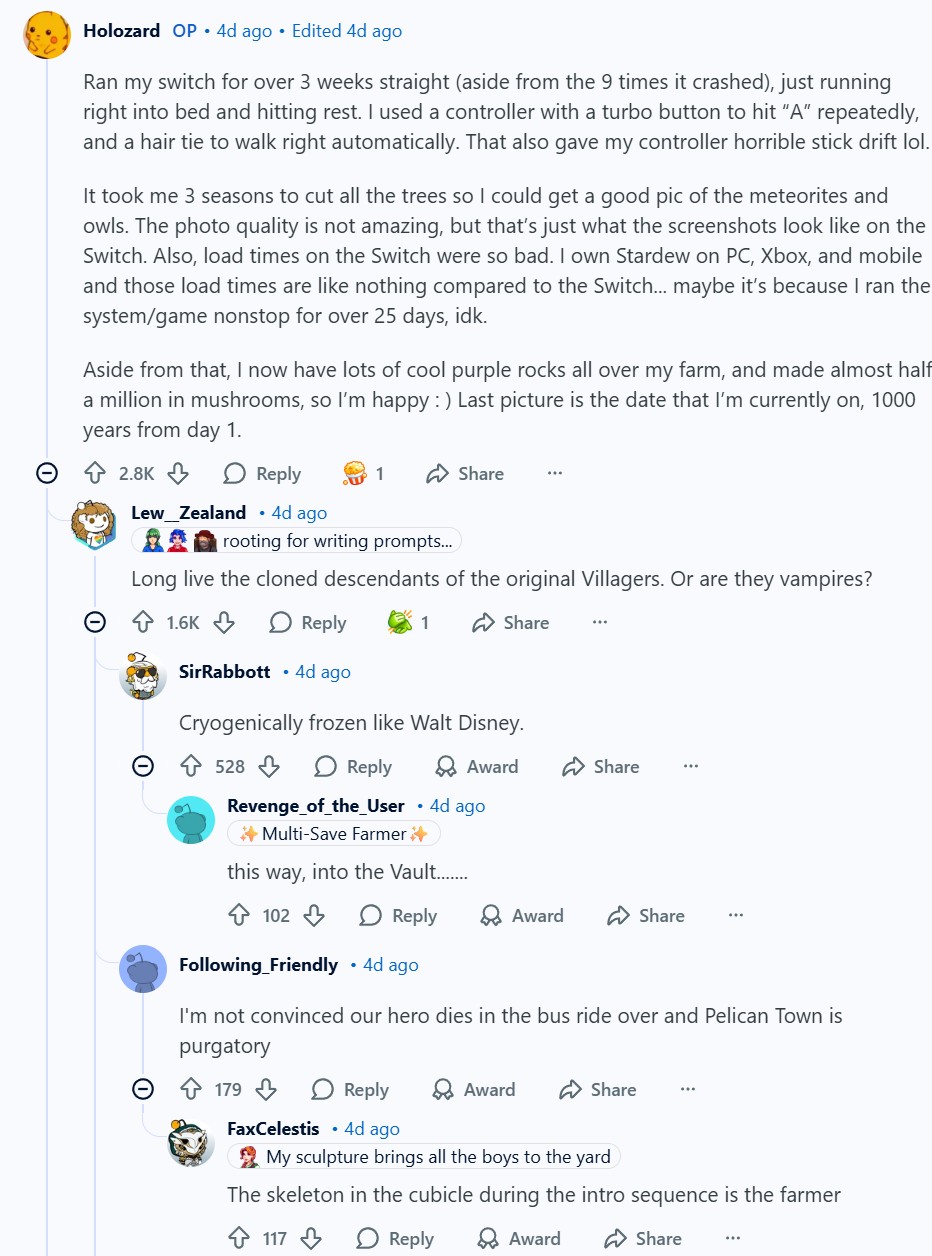Upvote Holozard's original comment
This screenshot has width=932, height=1256.
[95, 474]
